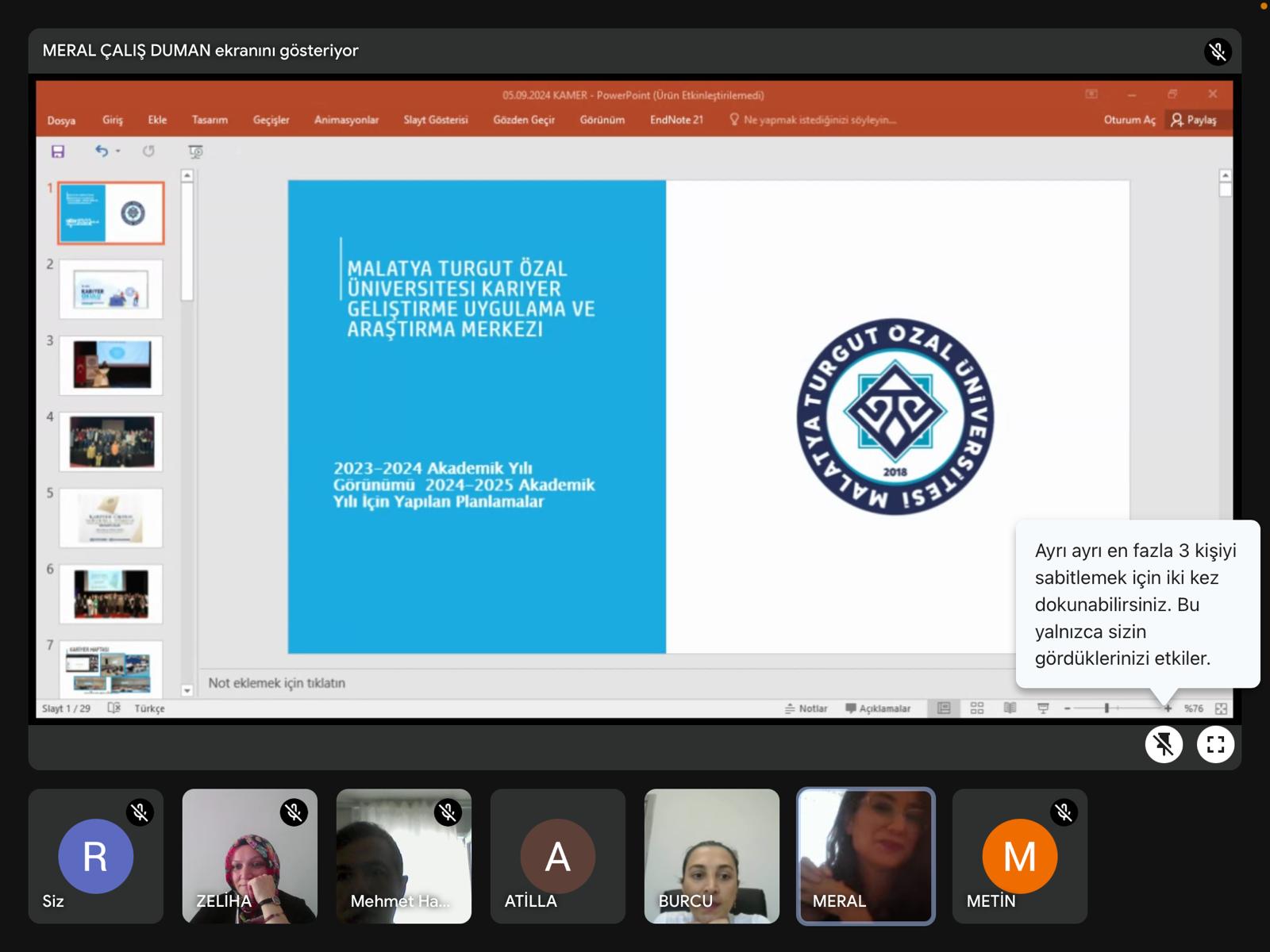The height and width of the screenshot is (952, 1270).
Task: Click the fit slide to window icon
Action: (x=1221, y=708)
